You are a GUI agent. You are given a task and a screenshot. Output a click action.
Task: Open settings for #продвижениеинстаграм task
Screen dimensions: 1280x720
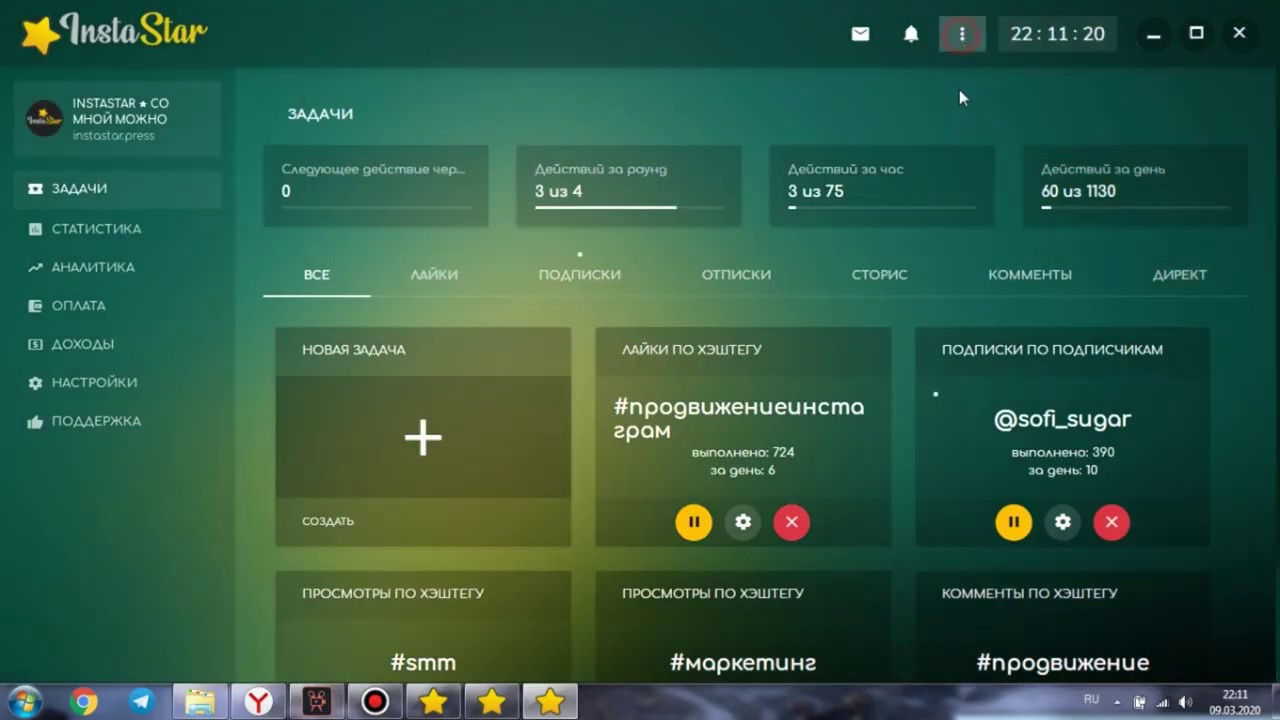click(742, 522)
